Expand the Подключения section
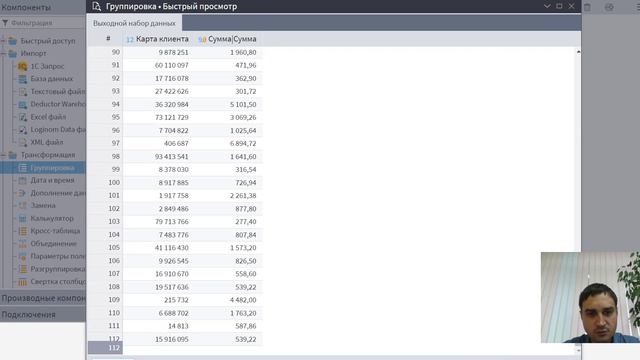 pyautogui.click(x=43, y=315)
